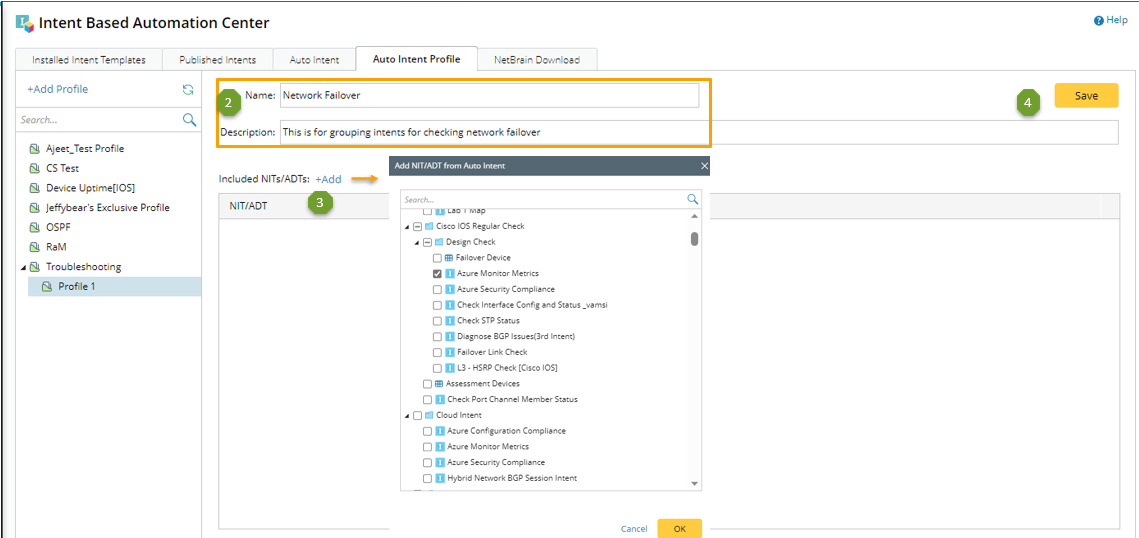
Task: Click the yellow Save button
Action: tap(1086, 96)
